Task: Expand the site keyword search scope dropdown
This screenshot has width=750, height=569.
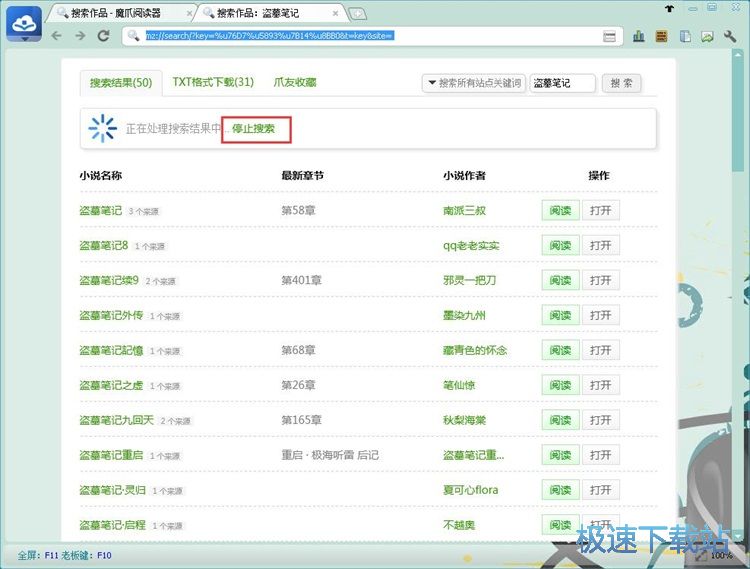Action: click(473, 83)
